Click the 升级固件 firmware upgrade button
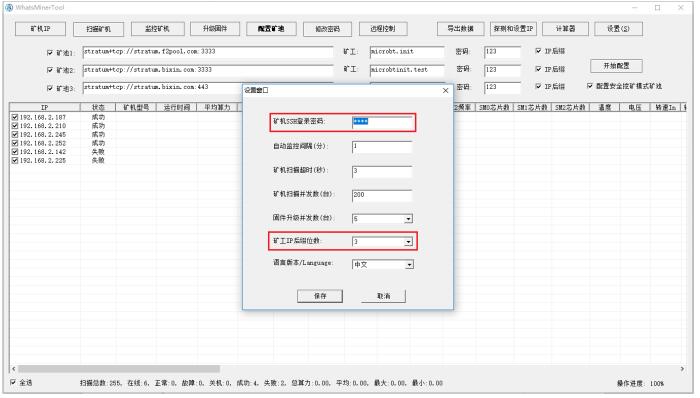Screen dimensions: 700x398 point(215,29)
